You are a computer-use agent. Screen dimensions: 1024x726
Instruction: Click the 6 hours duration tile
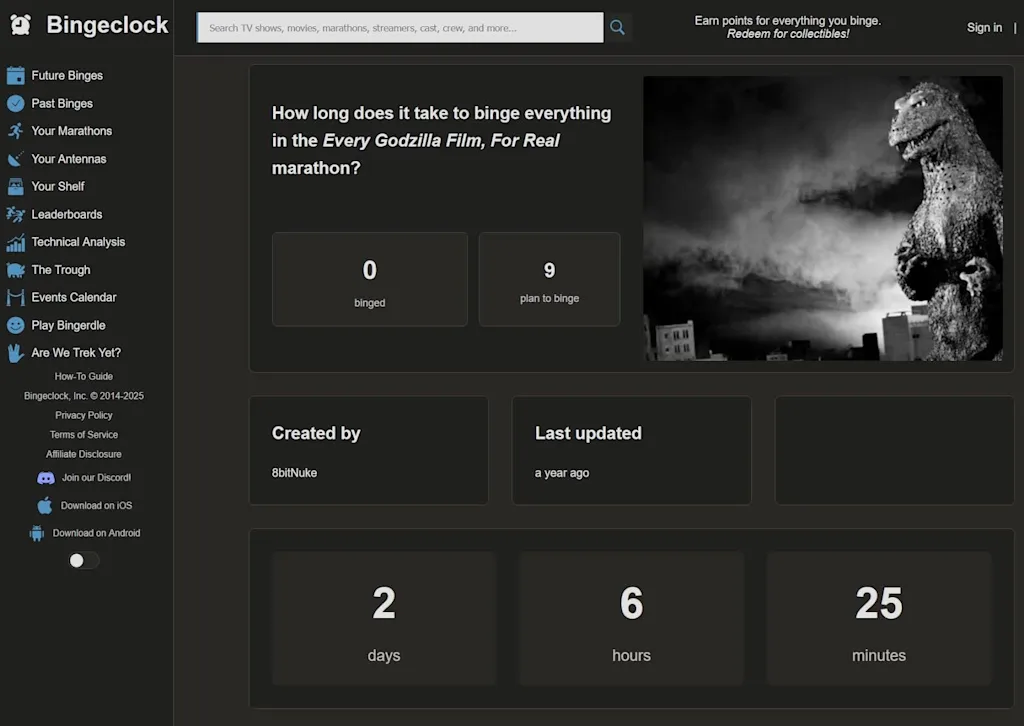point(632,618)
